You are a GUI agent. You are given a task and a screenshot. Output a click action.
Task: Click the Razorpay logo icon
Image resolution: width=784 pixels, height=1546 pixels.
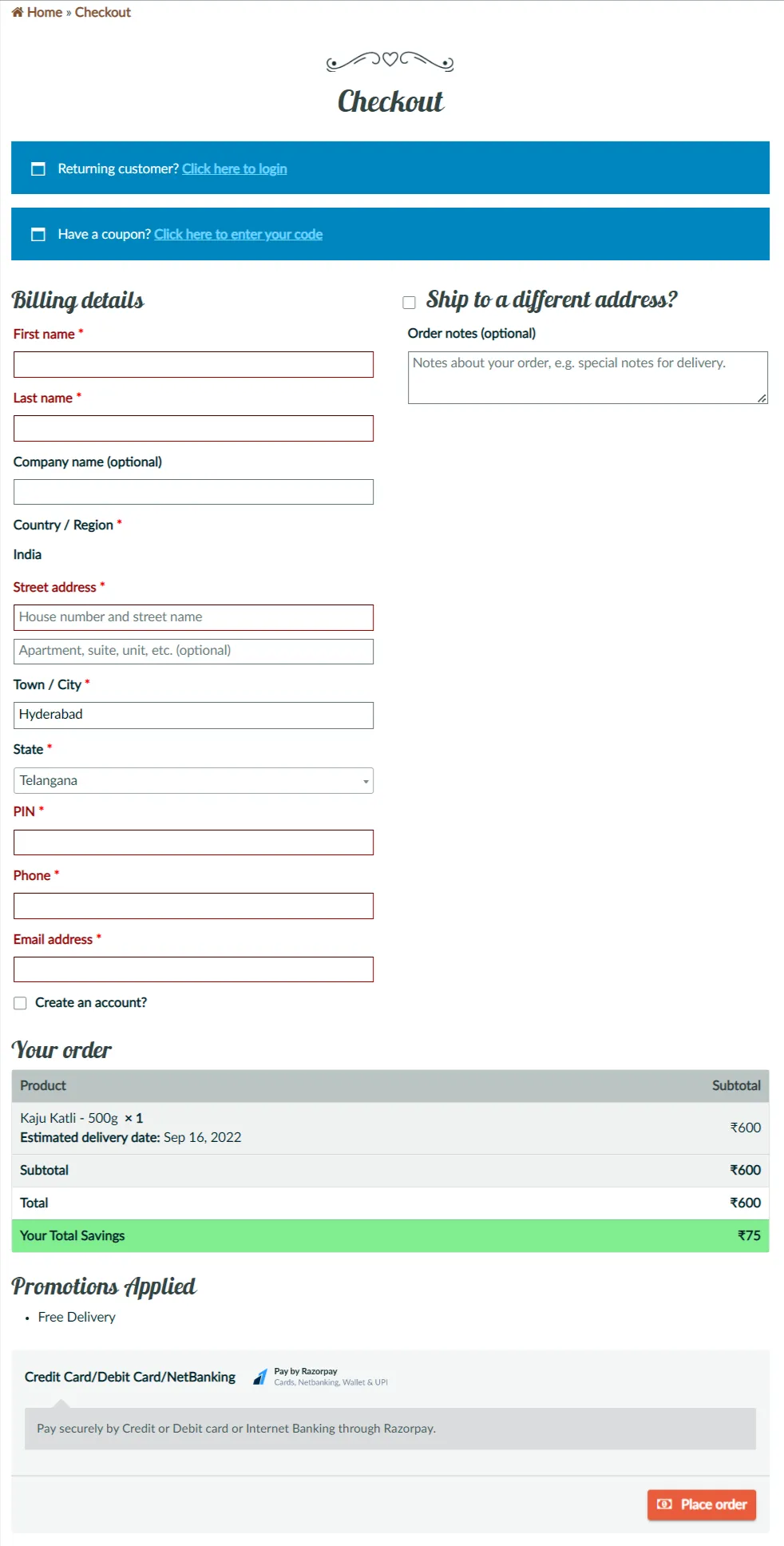coord(260,1377)
